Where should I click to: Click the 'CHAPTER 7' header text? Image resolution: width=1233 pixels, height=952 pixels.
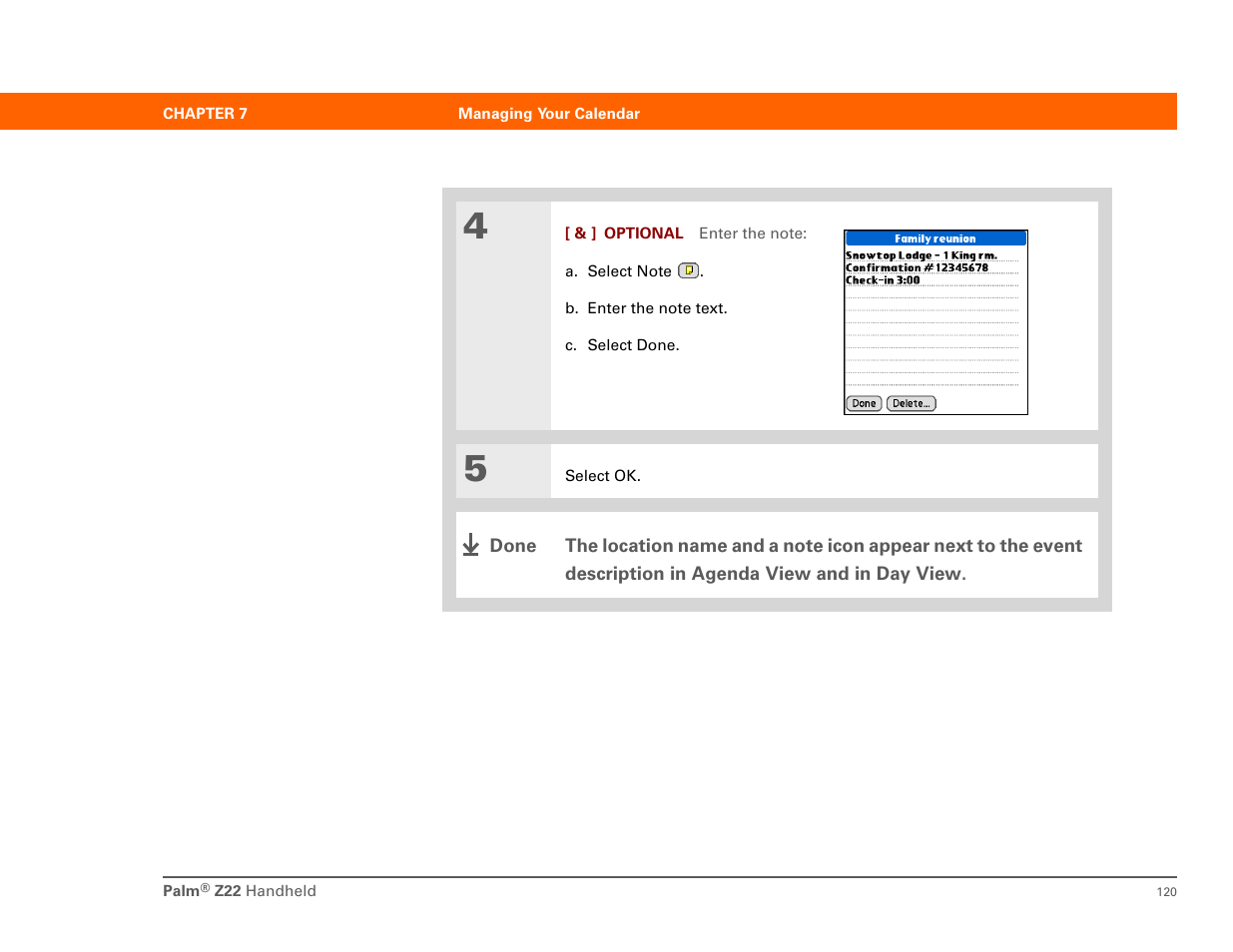(205, 114)
